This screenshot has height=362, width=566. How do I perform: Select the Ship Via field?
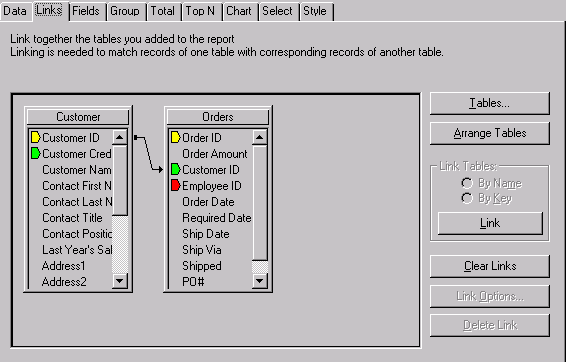pyautogui.click(x=202, y=250)
